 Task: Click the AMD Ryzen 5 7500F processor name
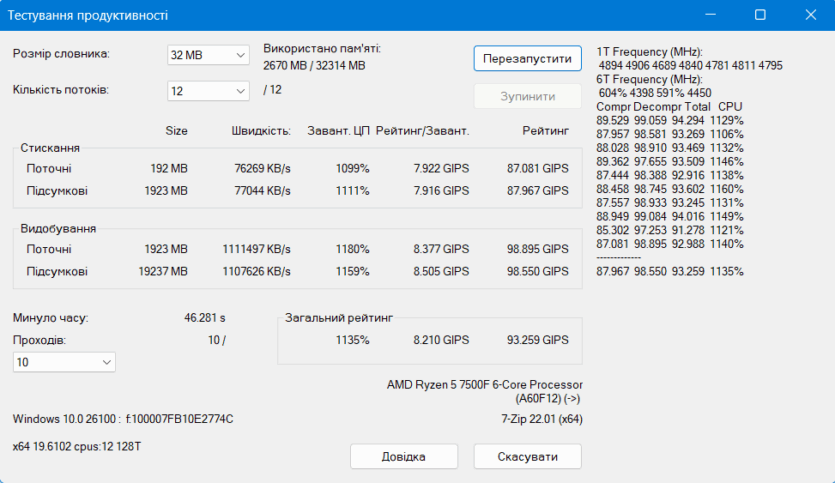click(484, 385)
